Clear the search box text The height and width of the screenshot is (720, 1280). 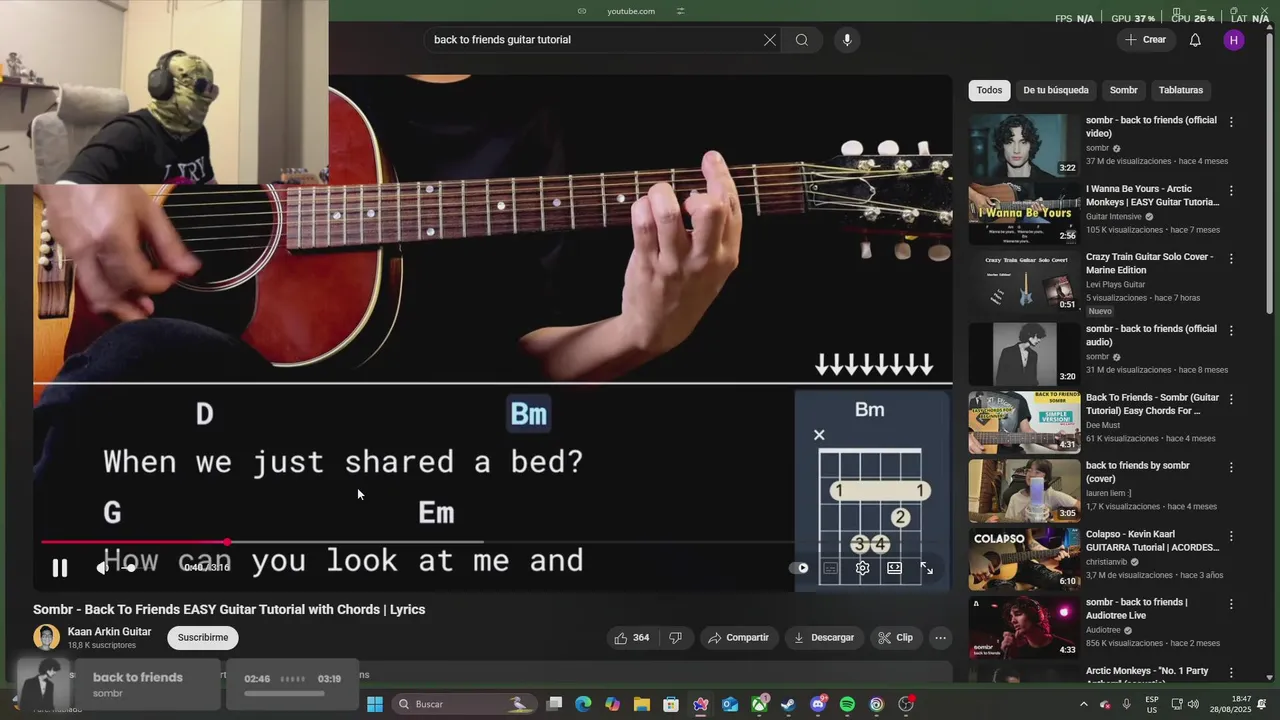(x=770, y=40)
